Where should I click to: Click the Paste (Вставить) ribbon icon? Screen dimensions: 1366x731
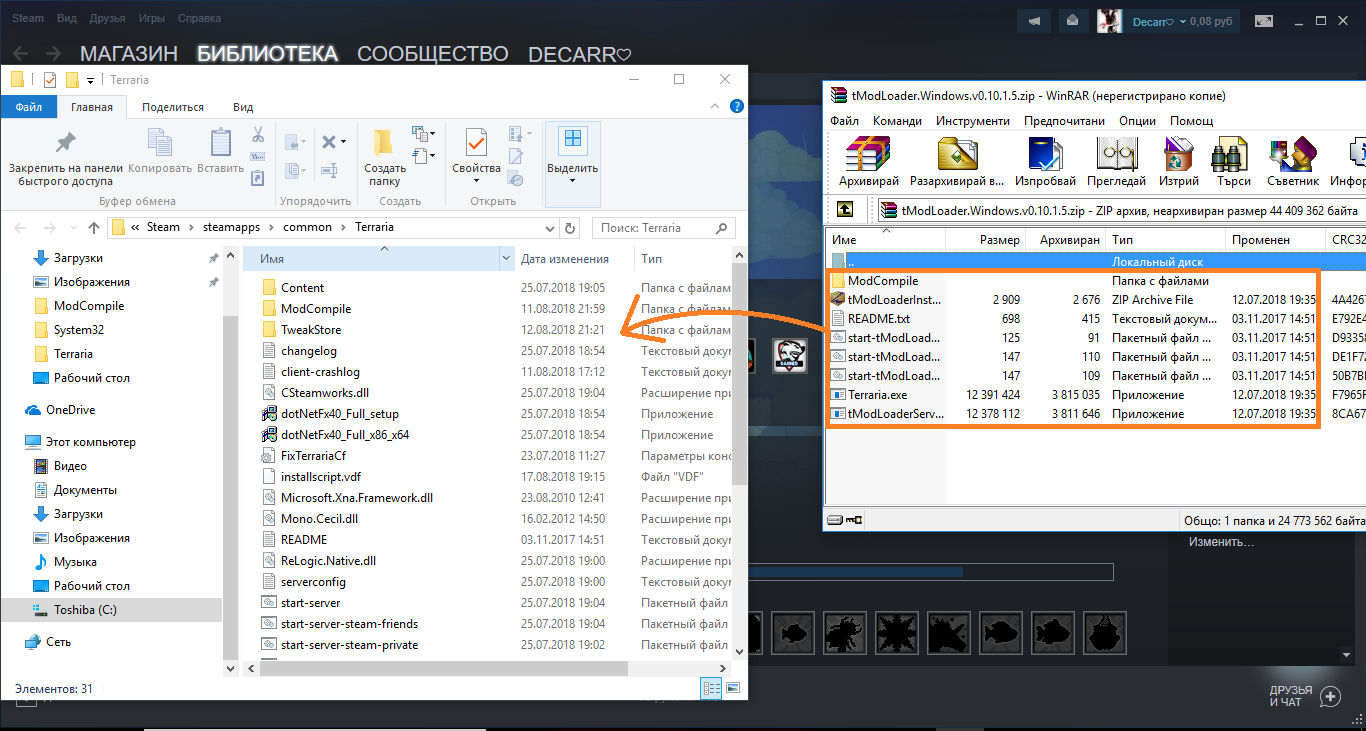[x=221, y=144]
